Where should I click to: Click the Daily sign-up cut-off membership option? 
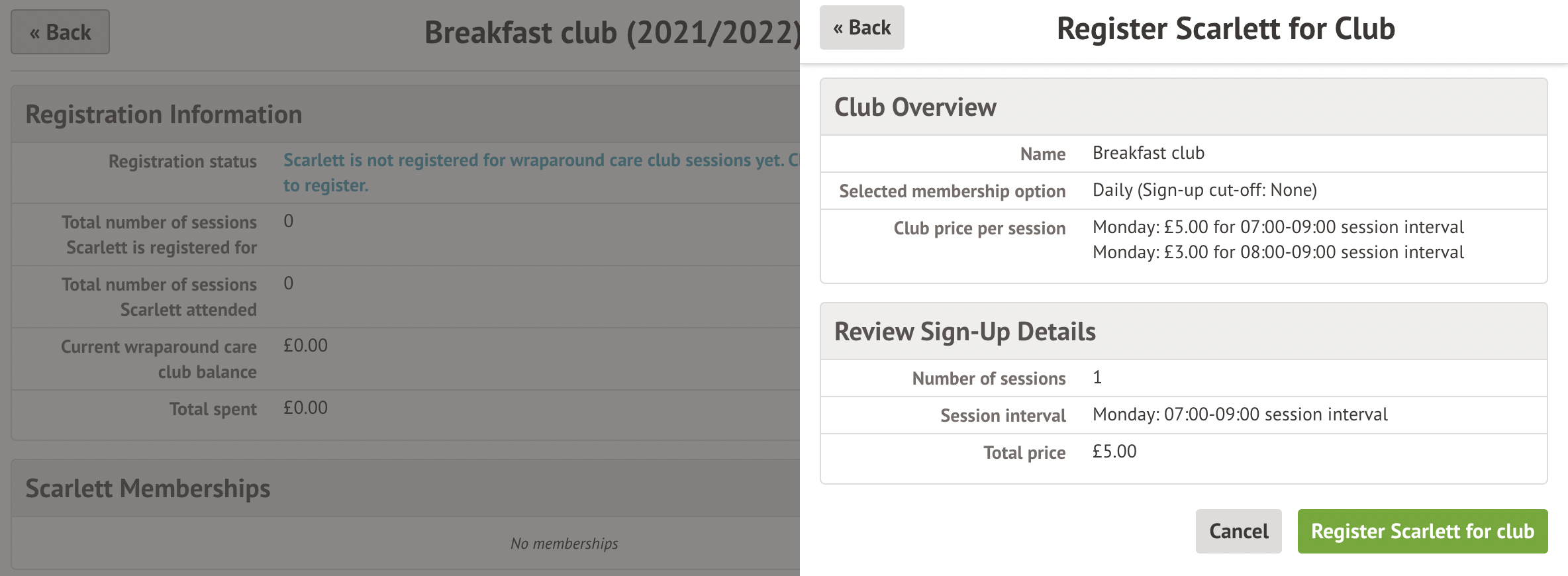1204,190
